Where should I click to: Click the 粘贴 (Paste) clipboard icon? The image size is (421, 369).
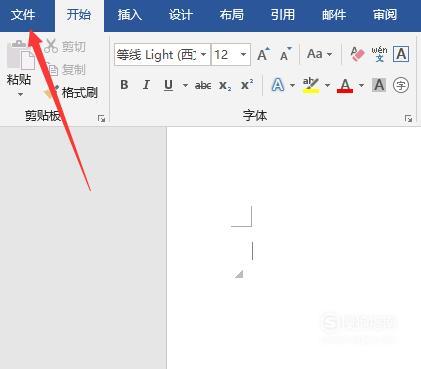tap(20, 55)
